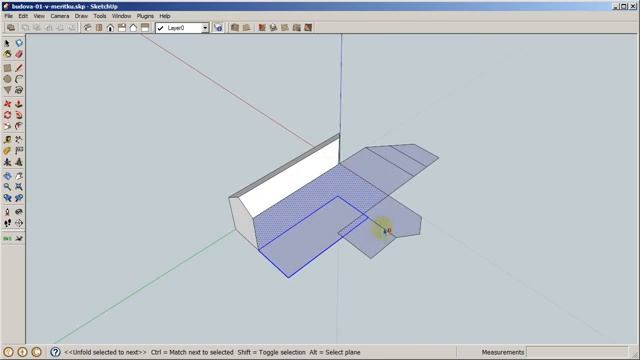Select the Orbit camera tool
640x360 pixels.
click(7, 176)
